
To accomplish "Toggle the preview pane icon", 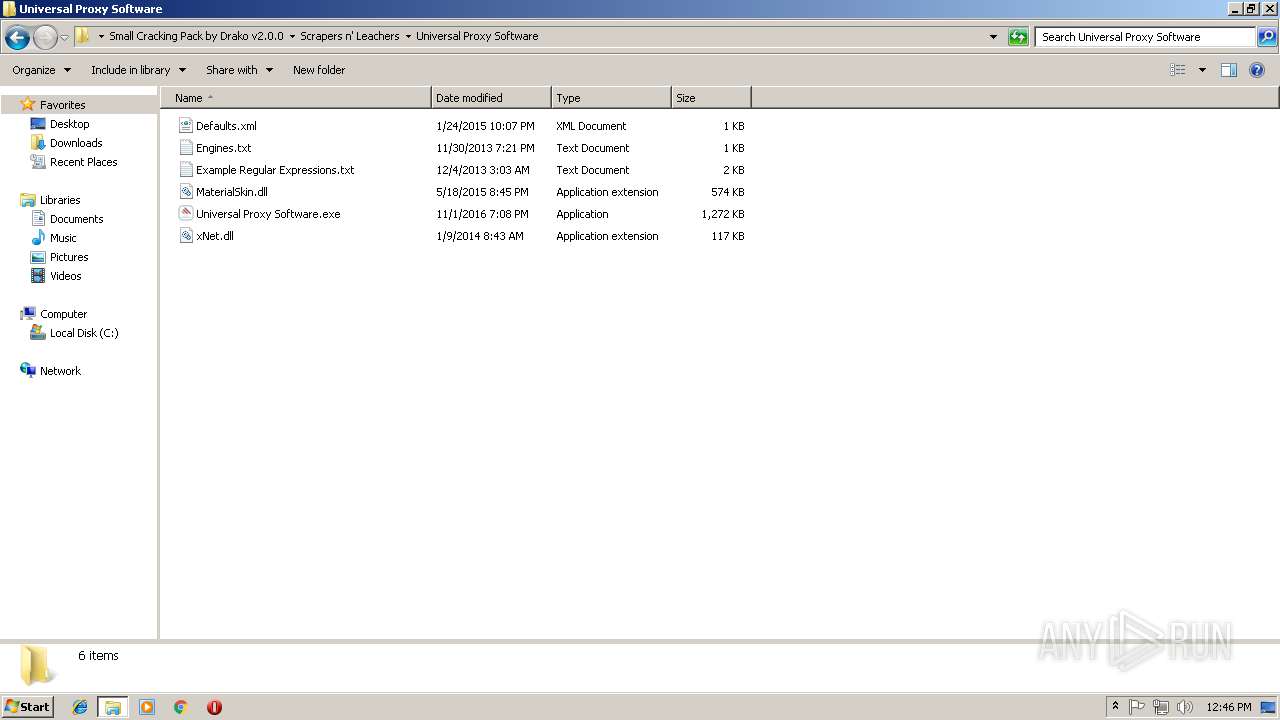I will (1229, 70).
